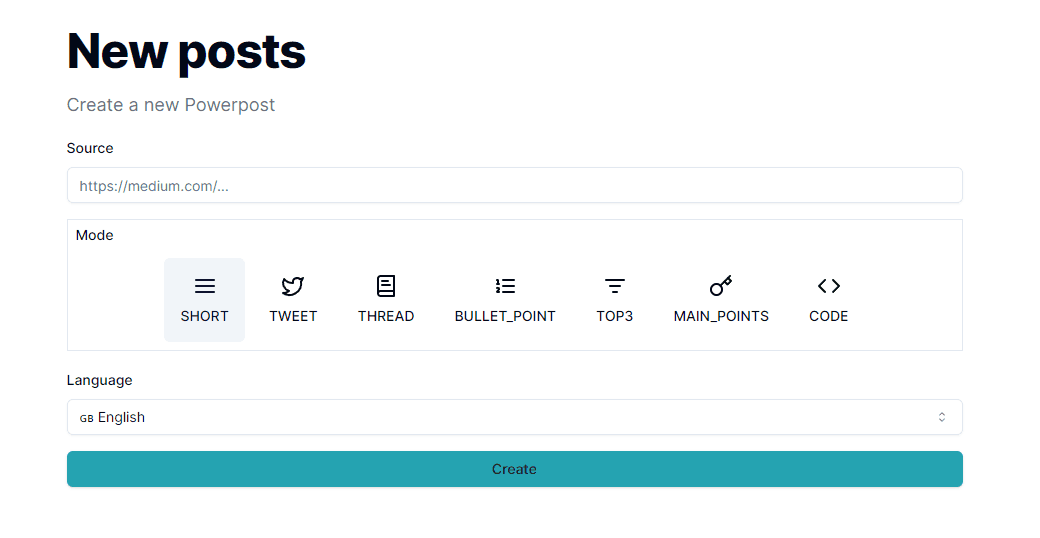Viewport: 1040px width, 538px height.
Task: Click the Source field label
Action: click(90, 148)
